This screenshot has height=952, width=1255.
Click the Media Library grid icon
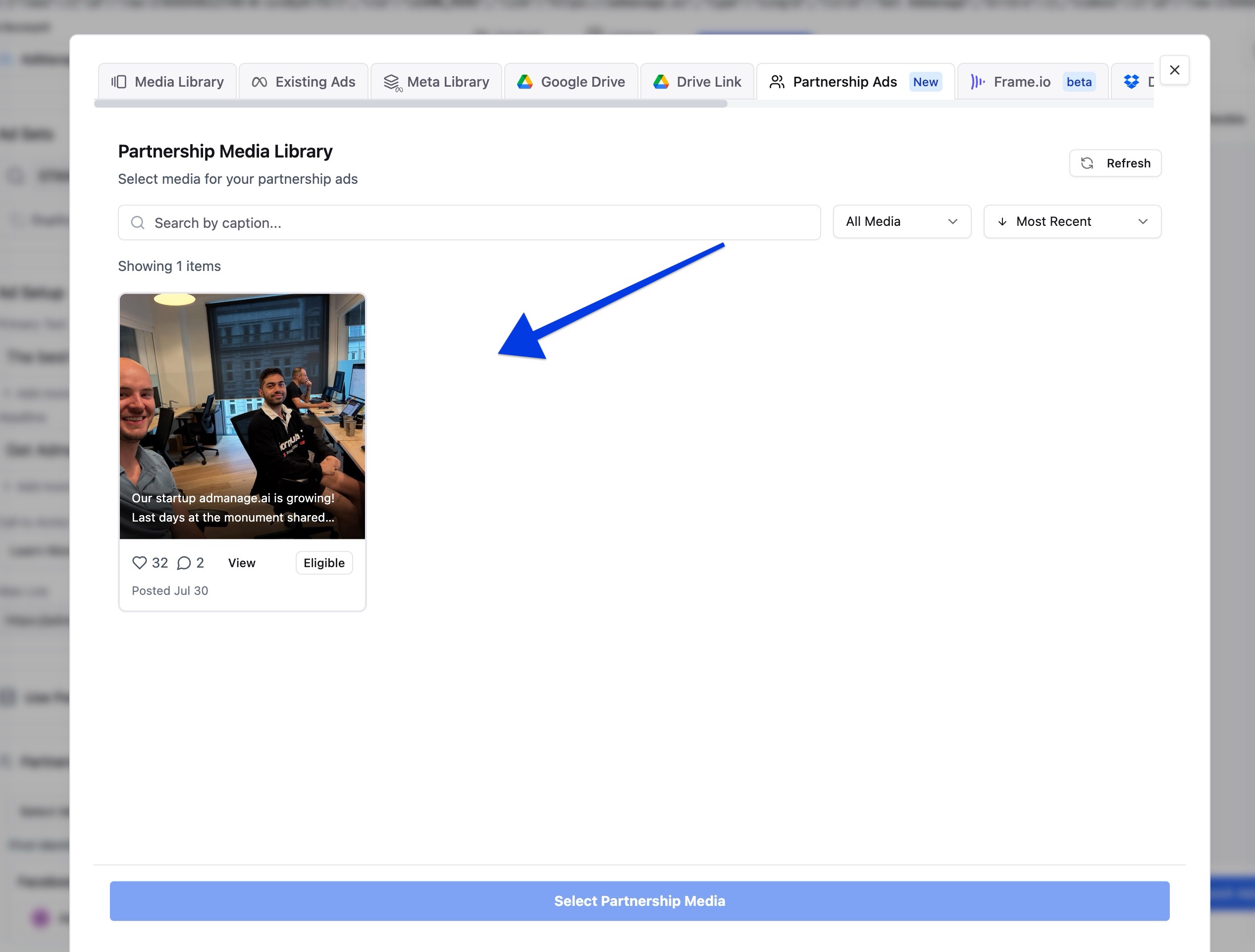tap(119, 81)
